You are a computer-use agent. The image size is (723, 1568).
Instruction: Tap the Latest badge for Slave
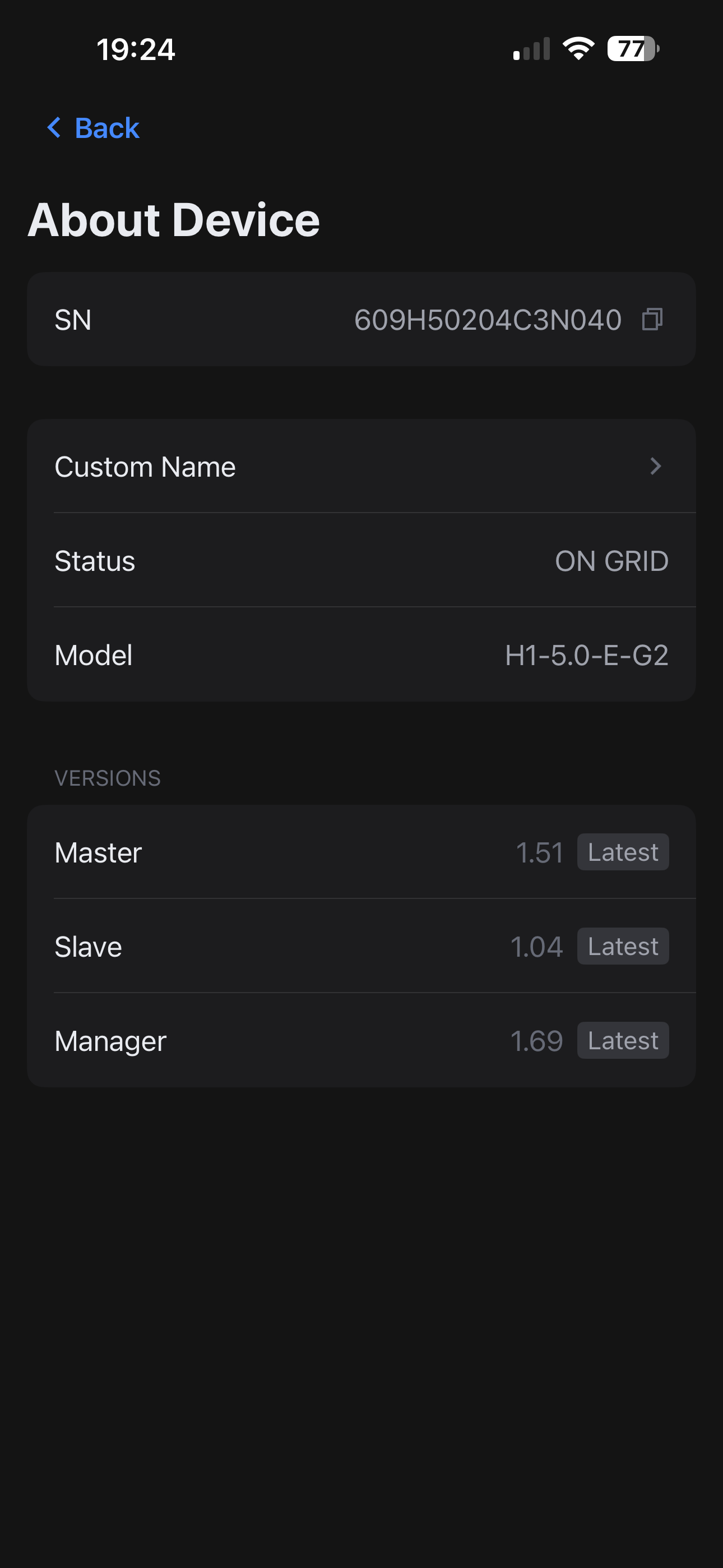point(623,947)
